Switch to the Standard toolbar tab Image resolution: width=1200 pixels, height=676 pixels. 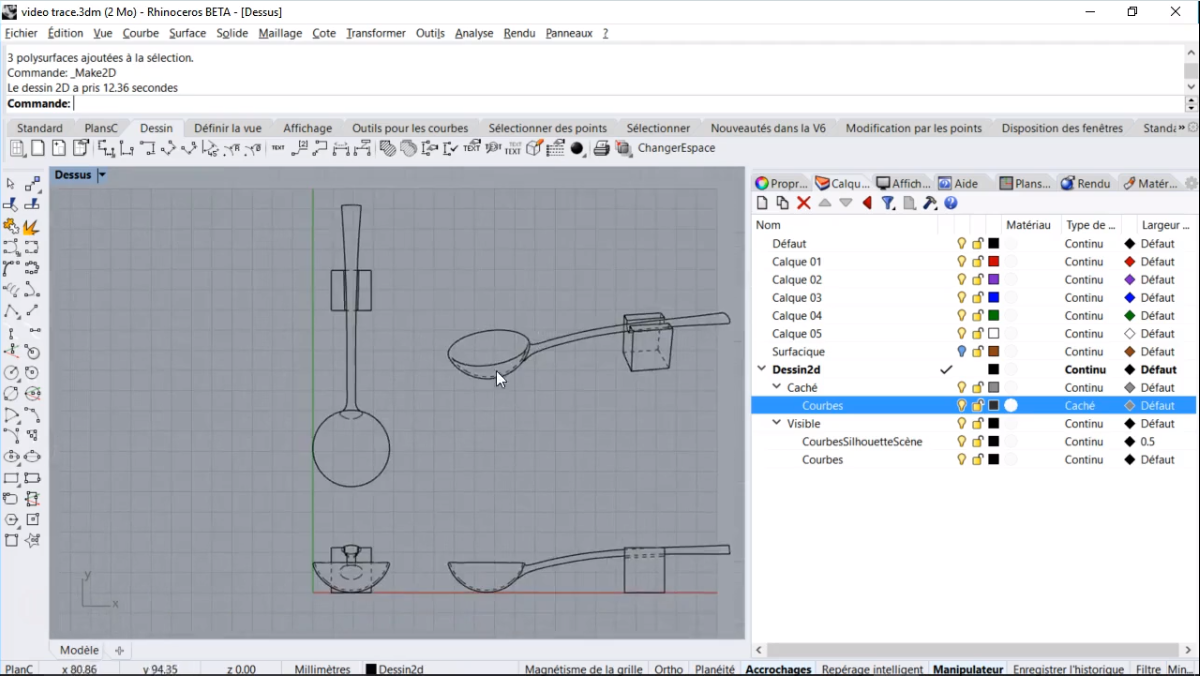40,128
